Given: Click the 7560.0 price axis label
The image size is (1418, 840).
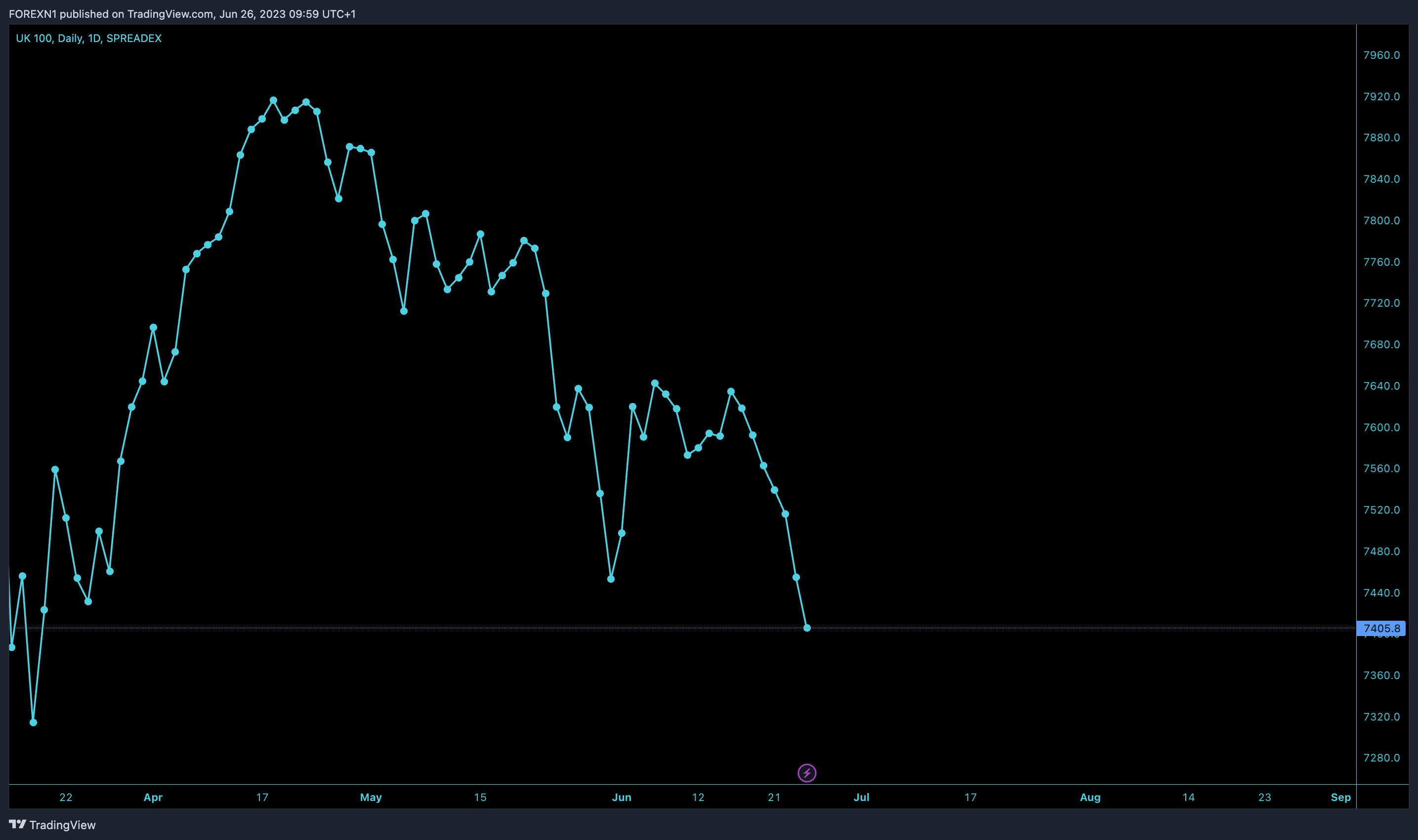Looking at the screenshot, I should click(x=1381, y=468).
